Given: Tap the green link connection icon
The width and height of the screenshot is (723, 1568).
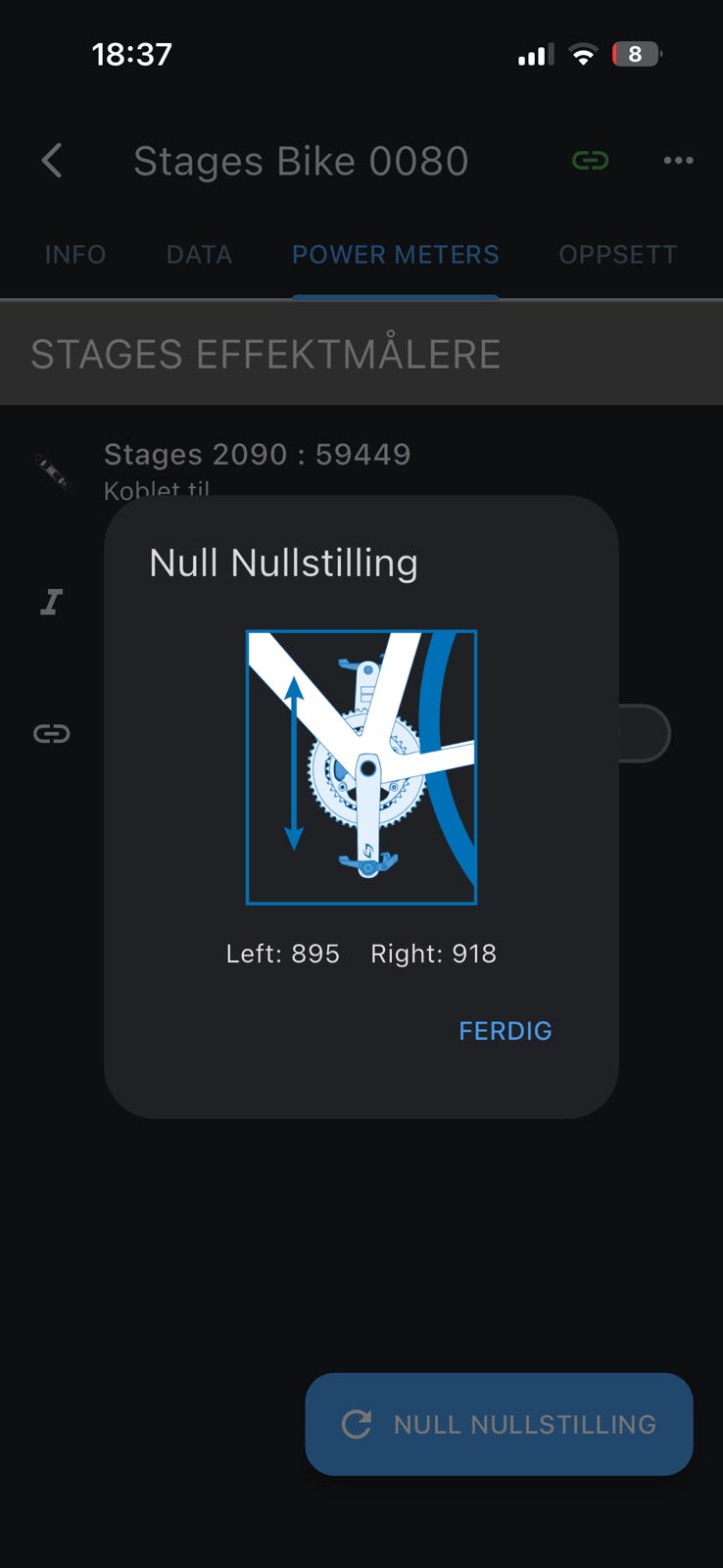Looking at the screenshot, I should [590, 161].
